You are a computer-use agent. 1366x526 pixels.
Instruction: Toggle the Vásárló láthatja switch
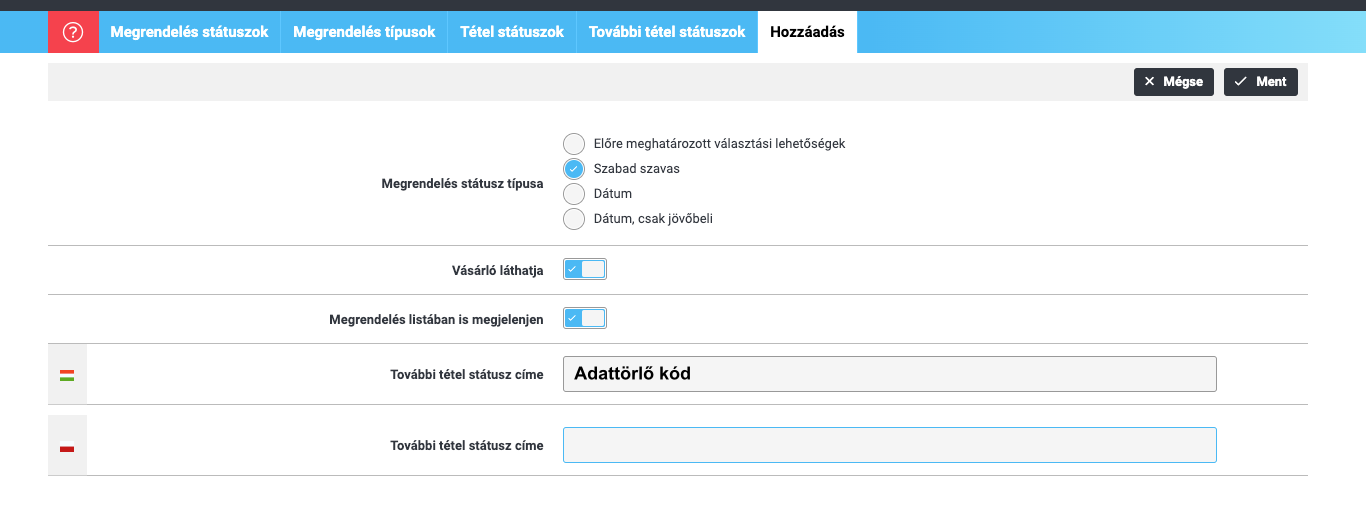tap(585, 269)
